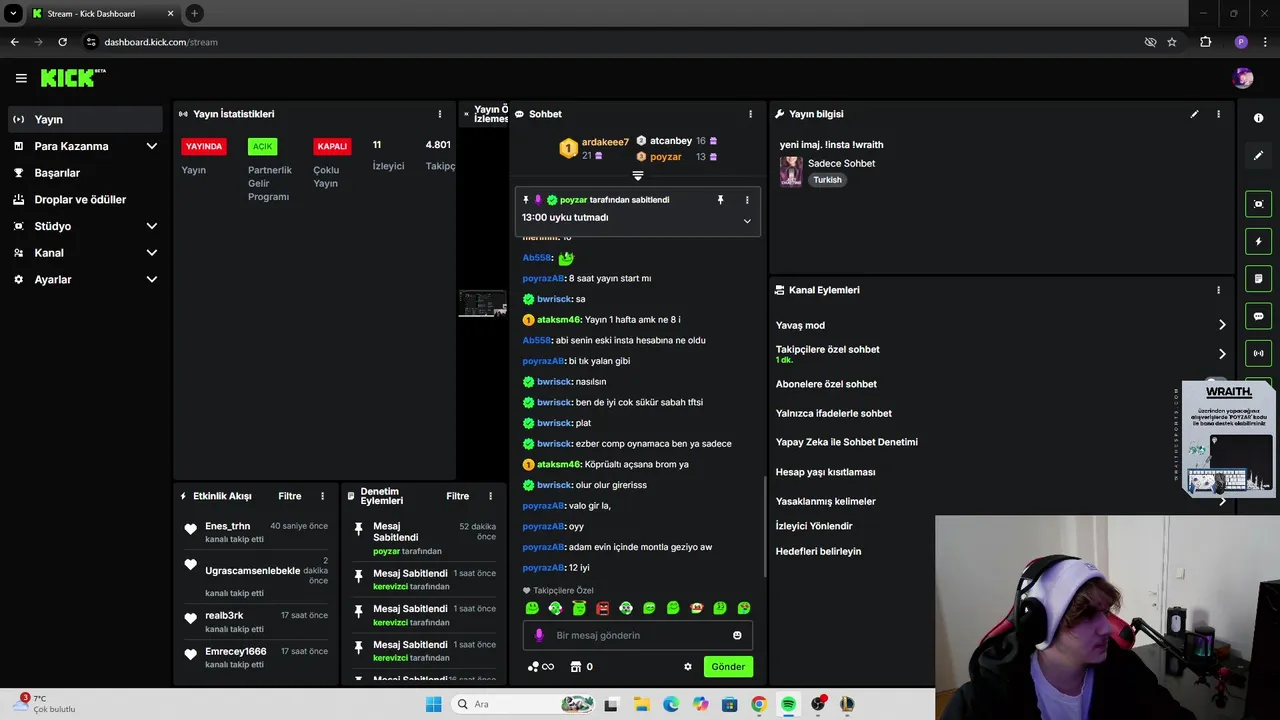This screenshot has width=1280, height=720.
Task: Open the Filtre dropdown in Etkinlik Akışı
Action: pyautogui.click(x=290, y=496)
